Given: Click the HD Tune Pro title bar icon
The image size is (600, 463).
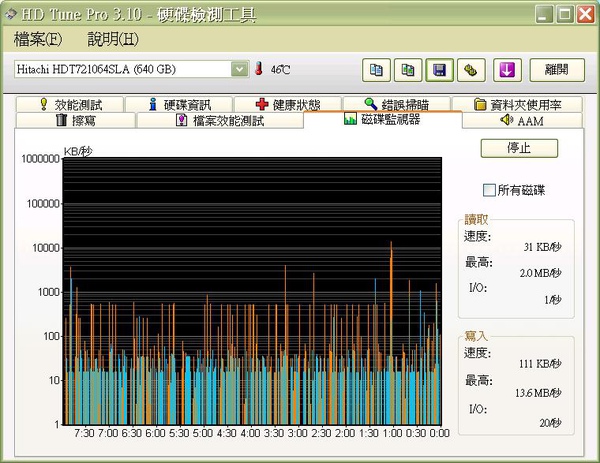Looking at the screenshot, I should (11, 14).
